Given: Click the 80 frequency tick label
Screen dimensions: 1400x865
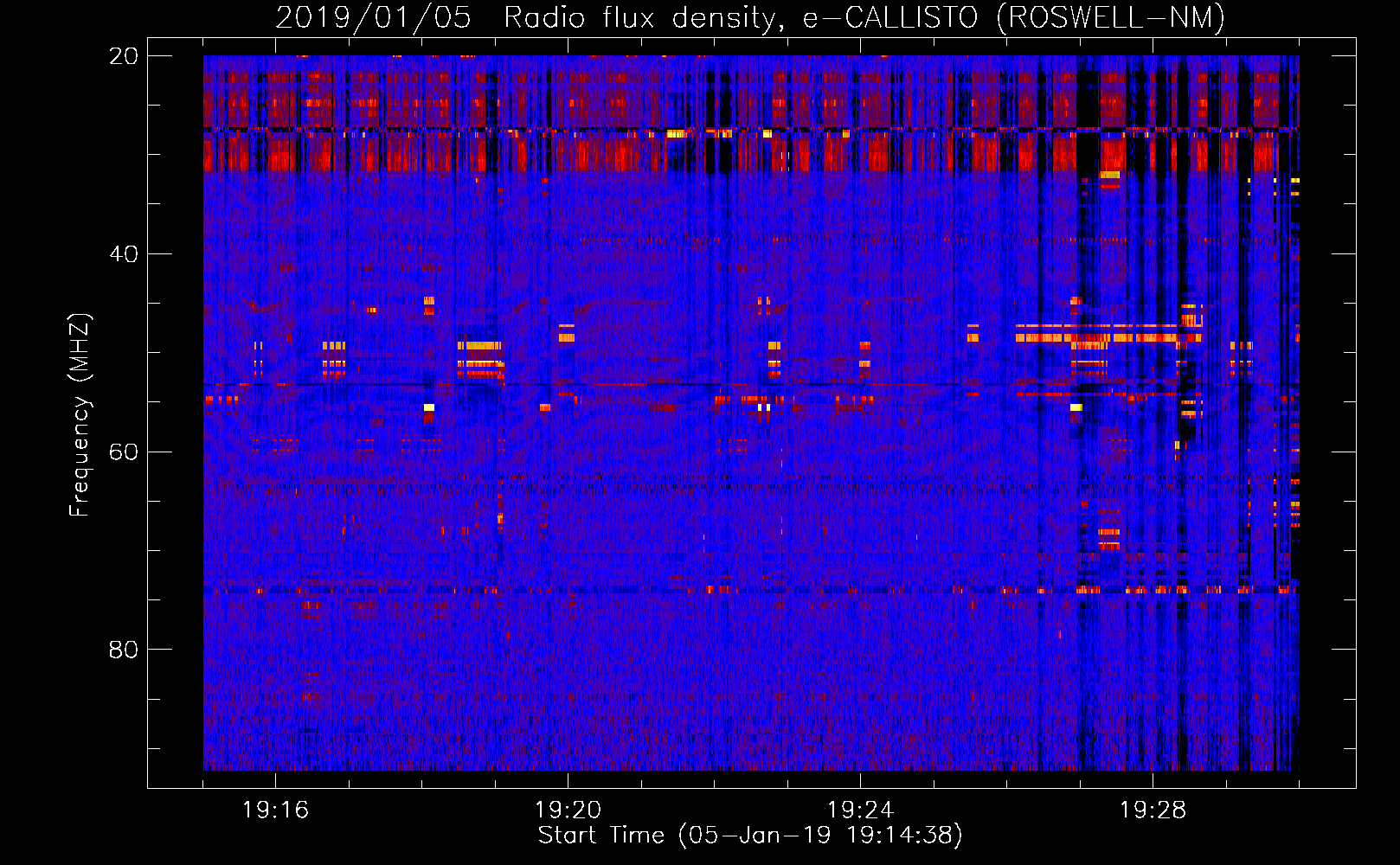Looking at the screenshot, I should (124, 650).
